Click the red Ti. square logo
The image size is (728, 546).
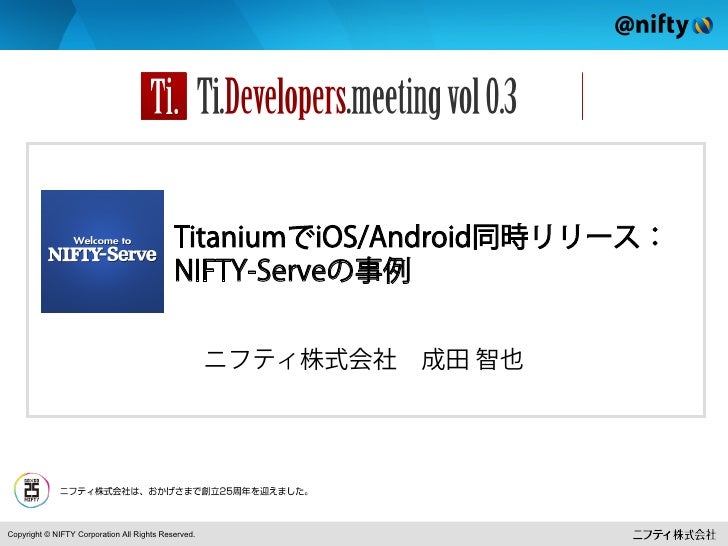(x=164, y=96)
